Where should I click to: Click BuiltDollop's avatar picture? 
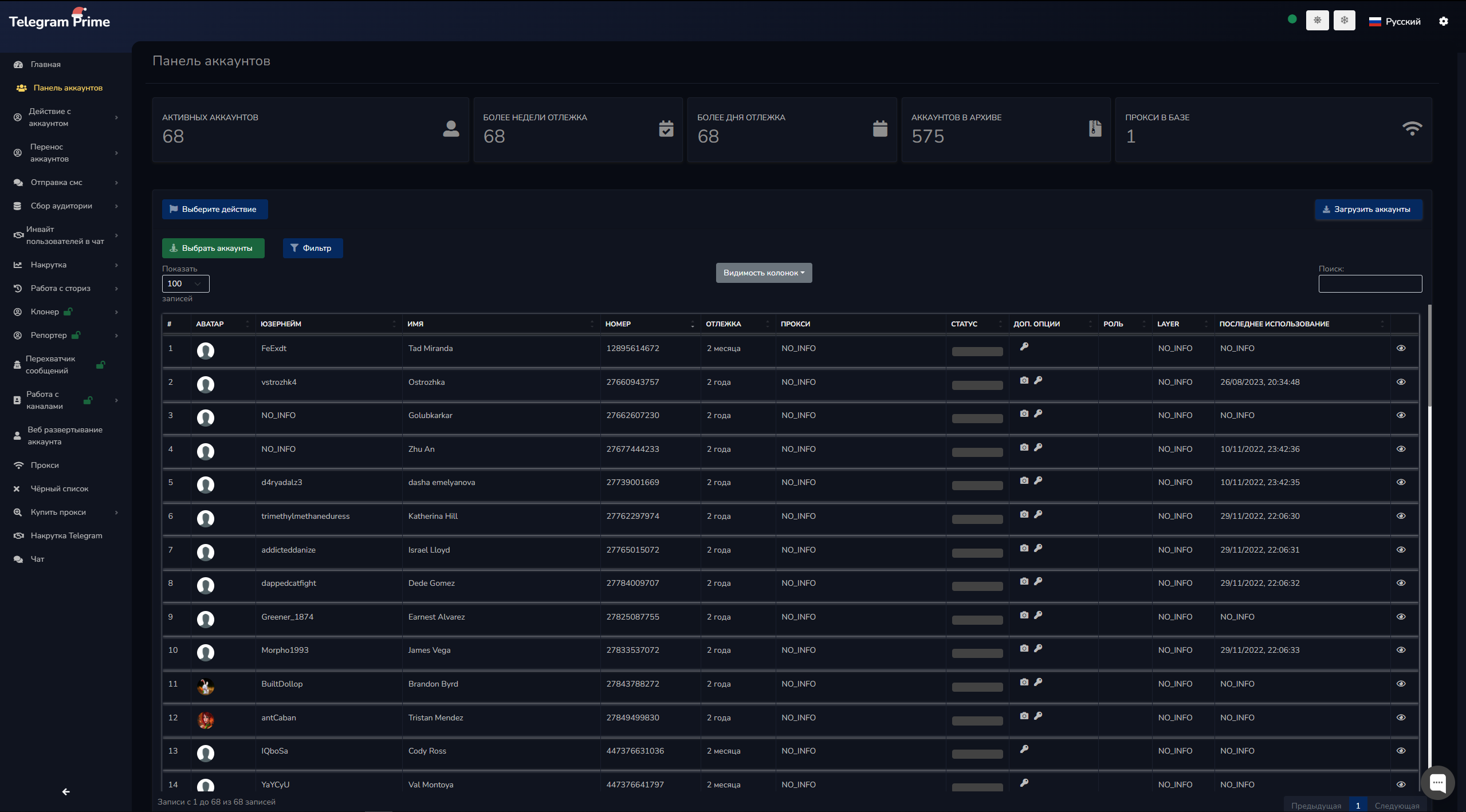click(x=206, y=685)
